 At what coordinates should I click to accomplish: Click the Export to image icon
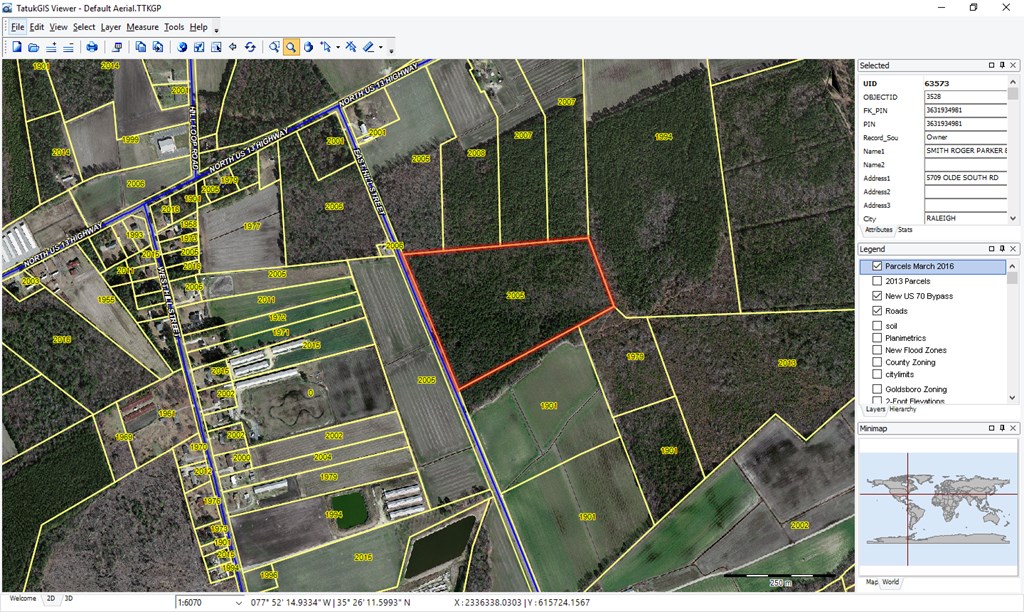[117, 47]
